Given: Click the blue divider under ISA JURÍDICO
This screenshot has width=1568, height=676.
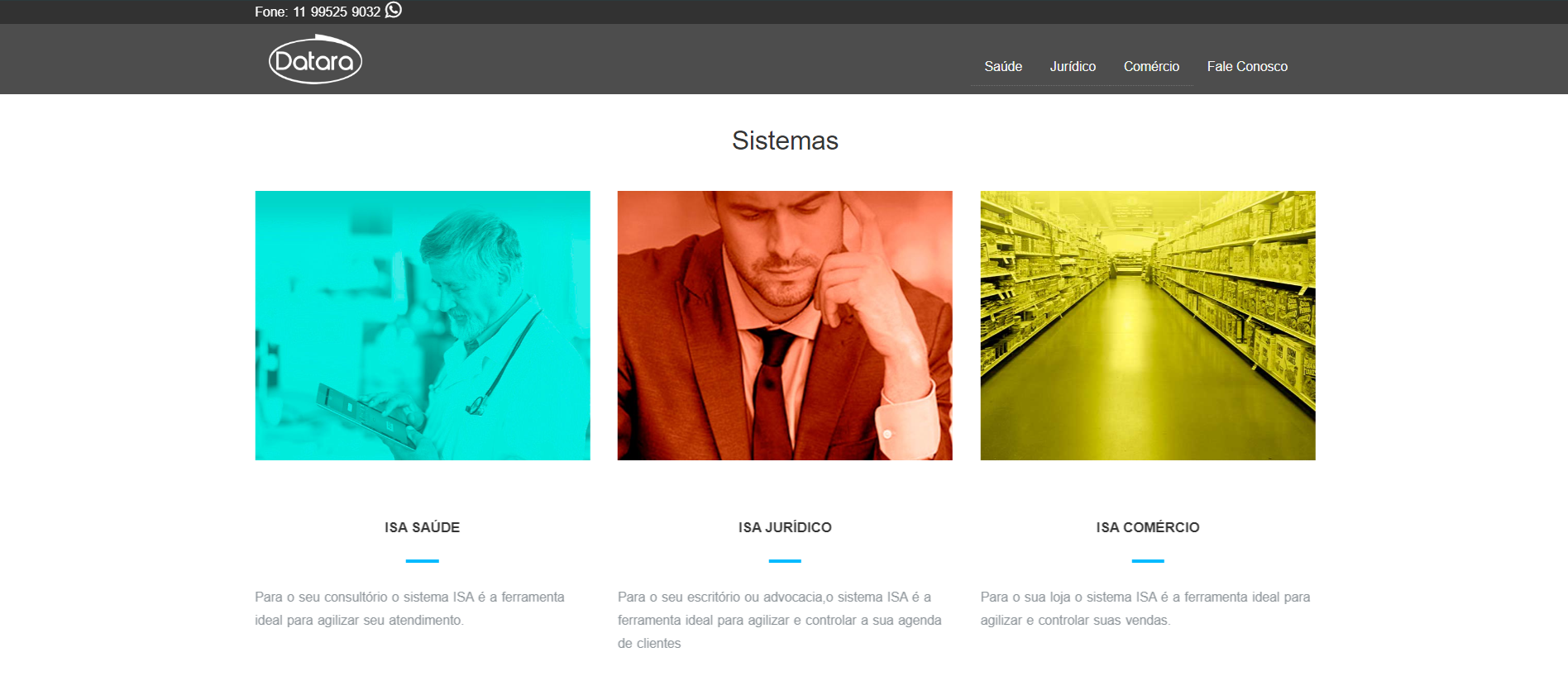Looking at the screenshot, I should (785, 561).
